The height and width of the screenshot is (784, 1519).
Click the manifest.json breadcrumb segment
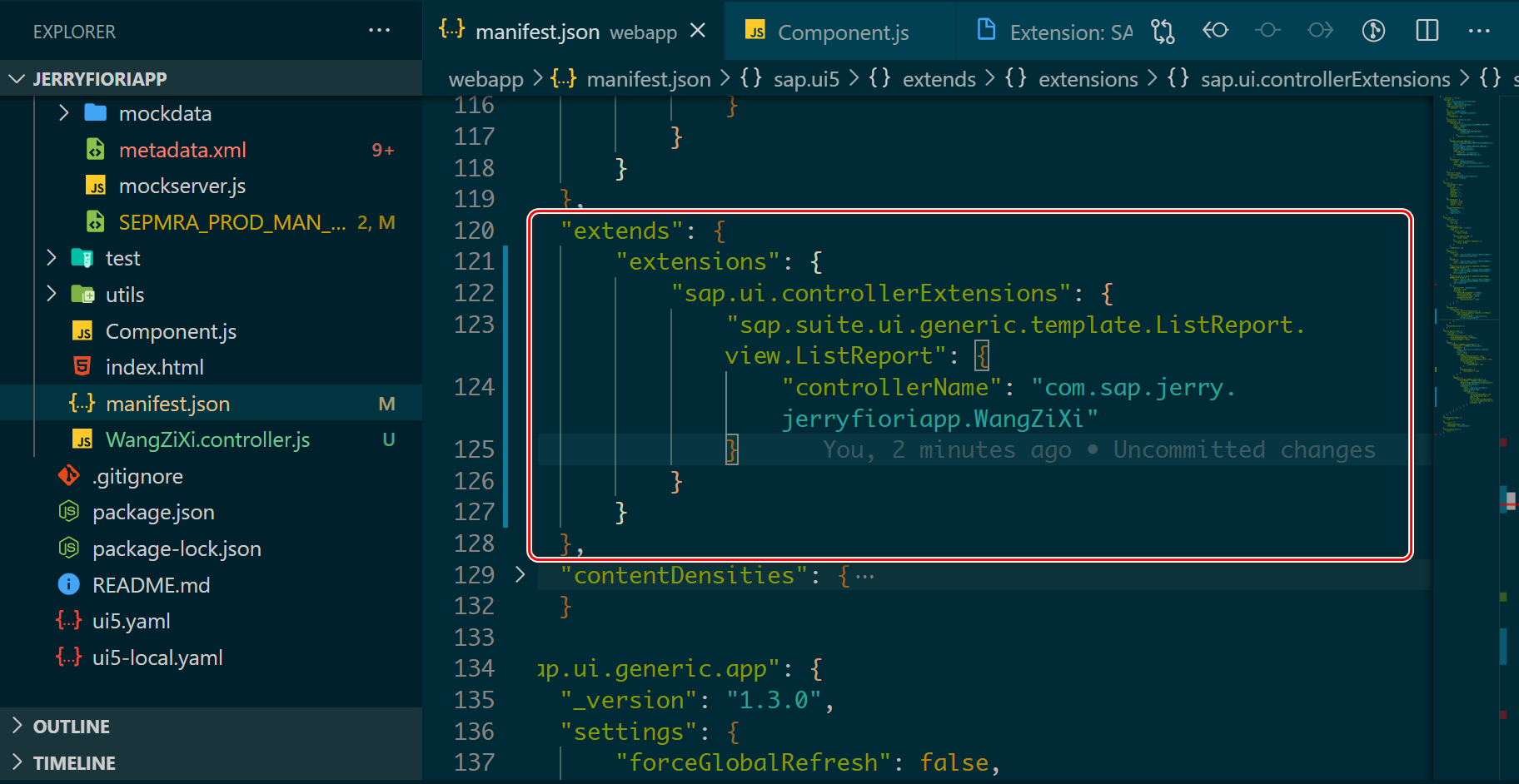[649, 79]
